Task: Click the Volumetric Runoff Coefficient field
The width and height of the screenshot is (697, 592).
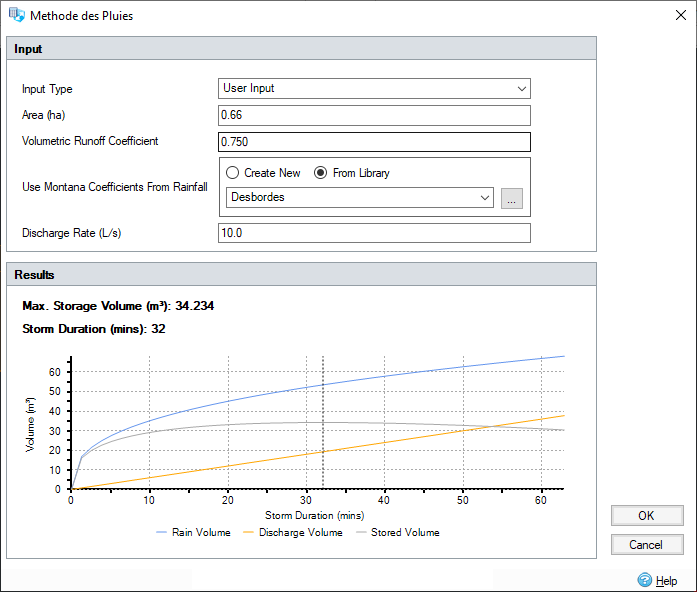Action: pos(374,142)
